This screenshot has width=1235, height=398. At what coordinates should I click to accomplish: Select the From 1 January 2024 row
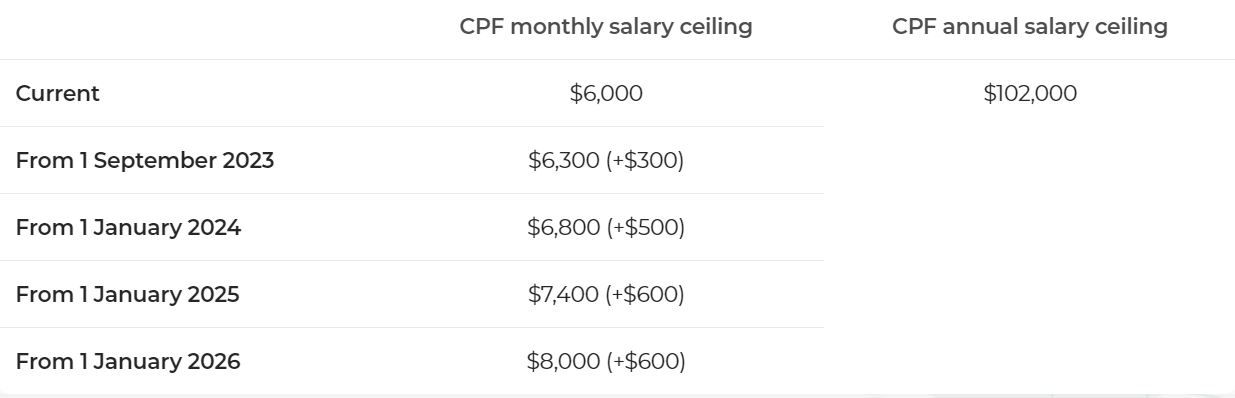point(412,227)
